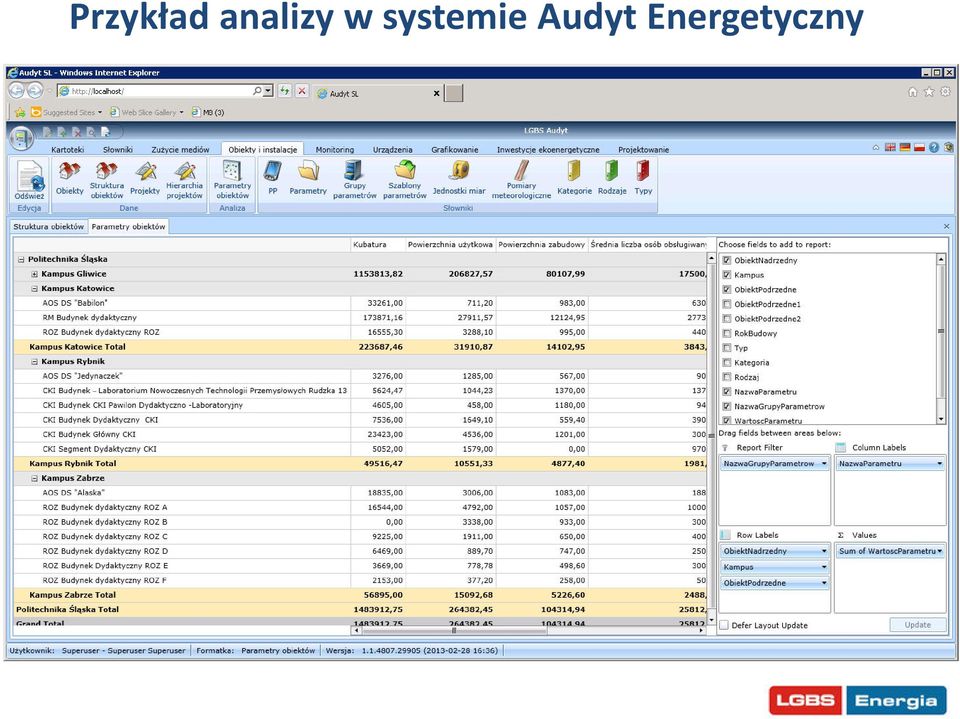Click the browser back arrow
The height and width of the screenshot is (719, 960).
[x=17, y=91]
